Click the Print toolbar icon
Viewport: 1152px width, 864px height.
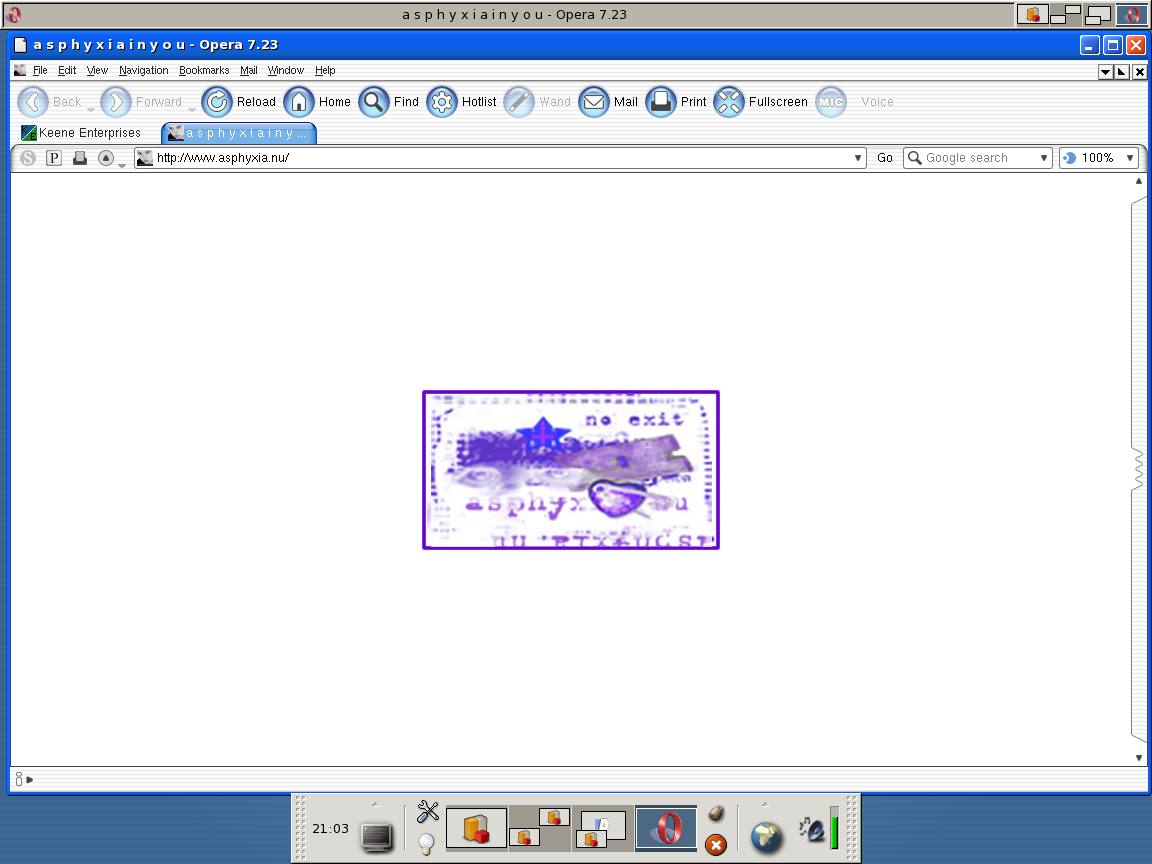pyautogui.click(x=661, y=102)
